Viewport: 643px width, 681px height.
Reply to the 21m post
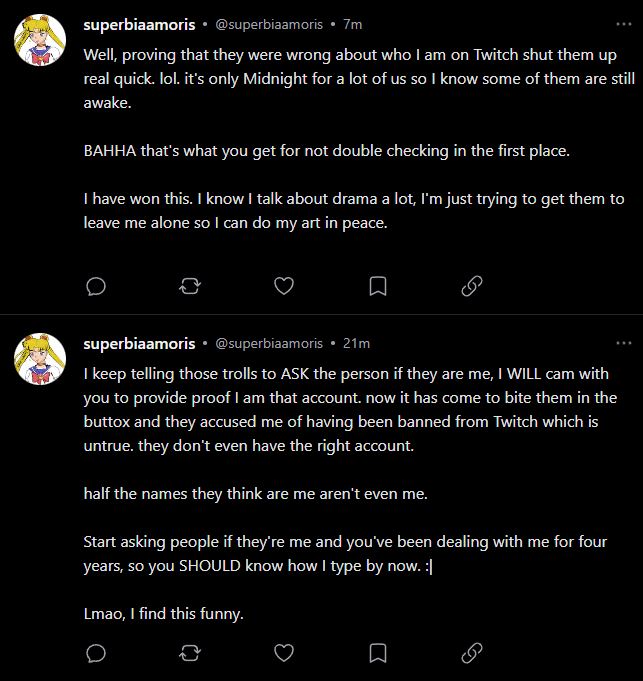(x=96, y=653)
